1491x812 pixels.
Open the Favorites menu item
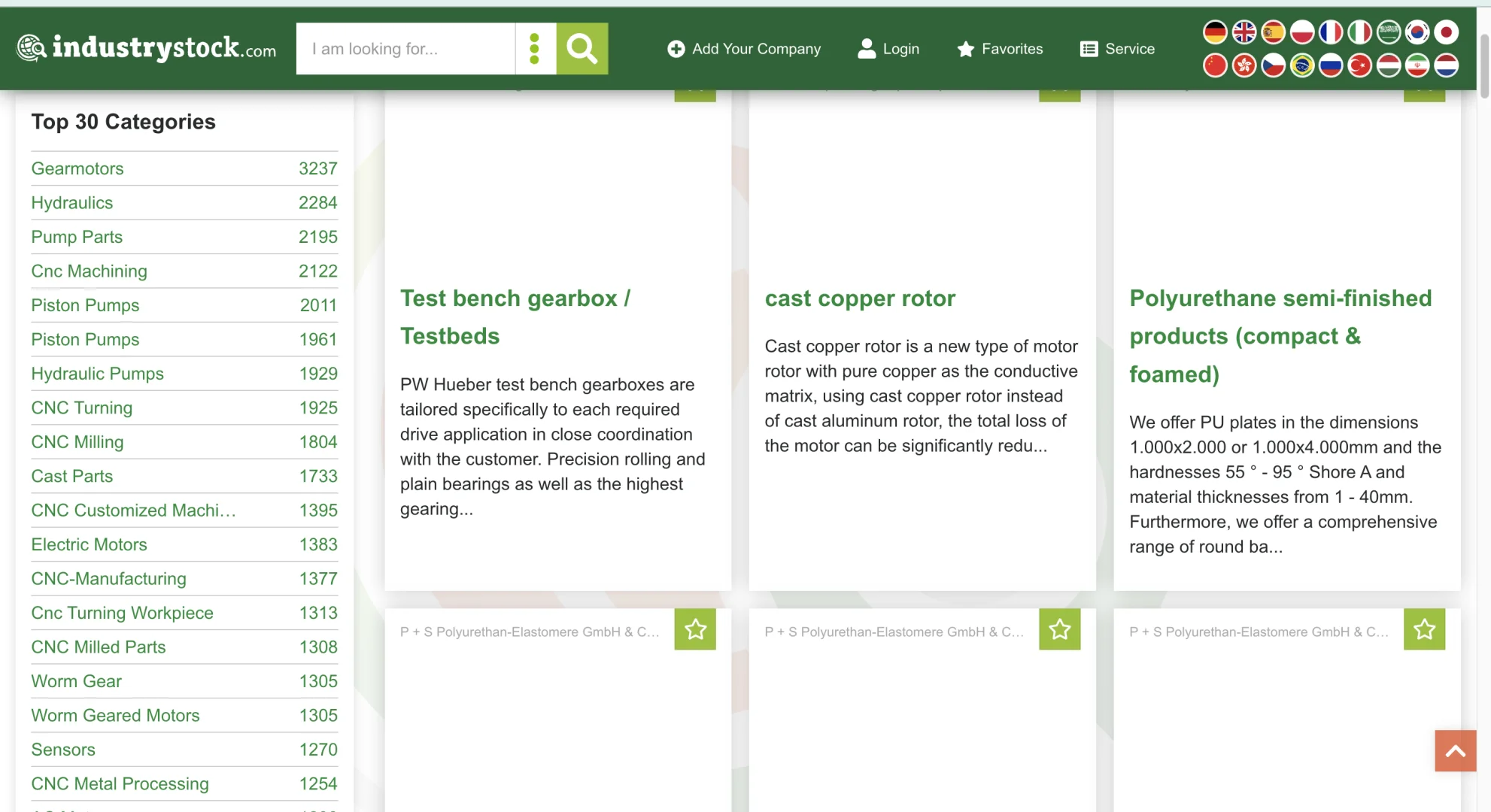coord(1000,49)
